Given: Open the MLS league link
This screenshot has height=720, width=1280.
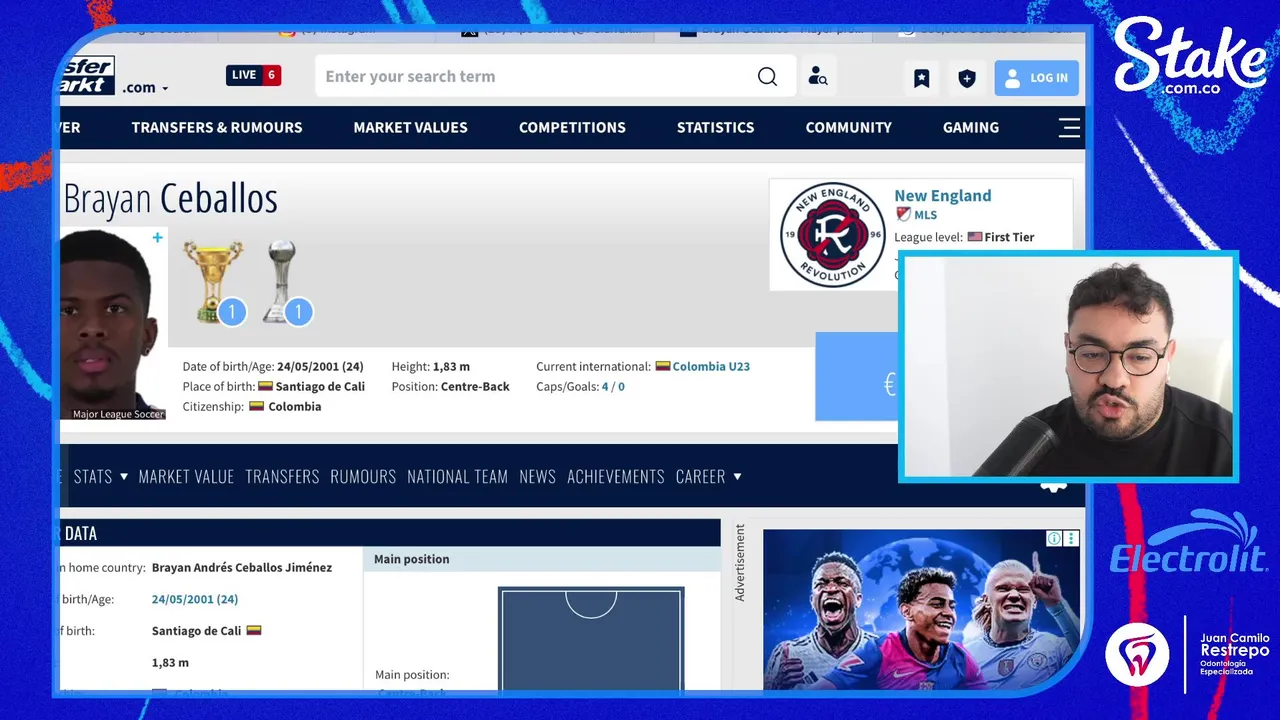Looking at the screenshot, I should (x=925, y=215).
